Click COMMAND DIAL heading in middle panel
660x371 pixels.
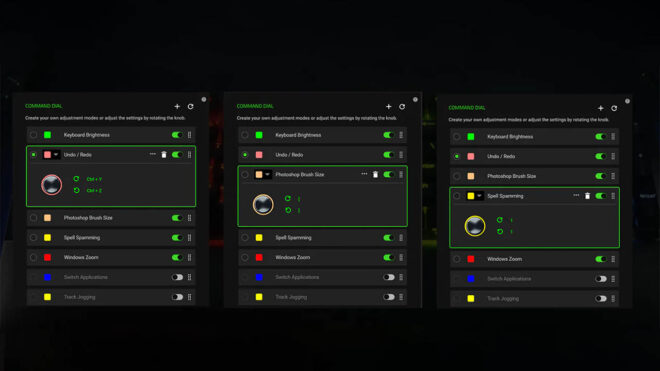point(255,106)
